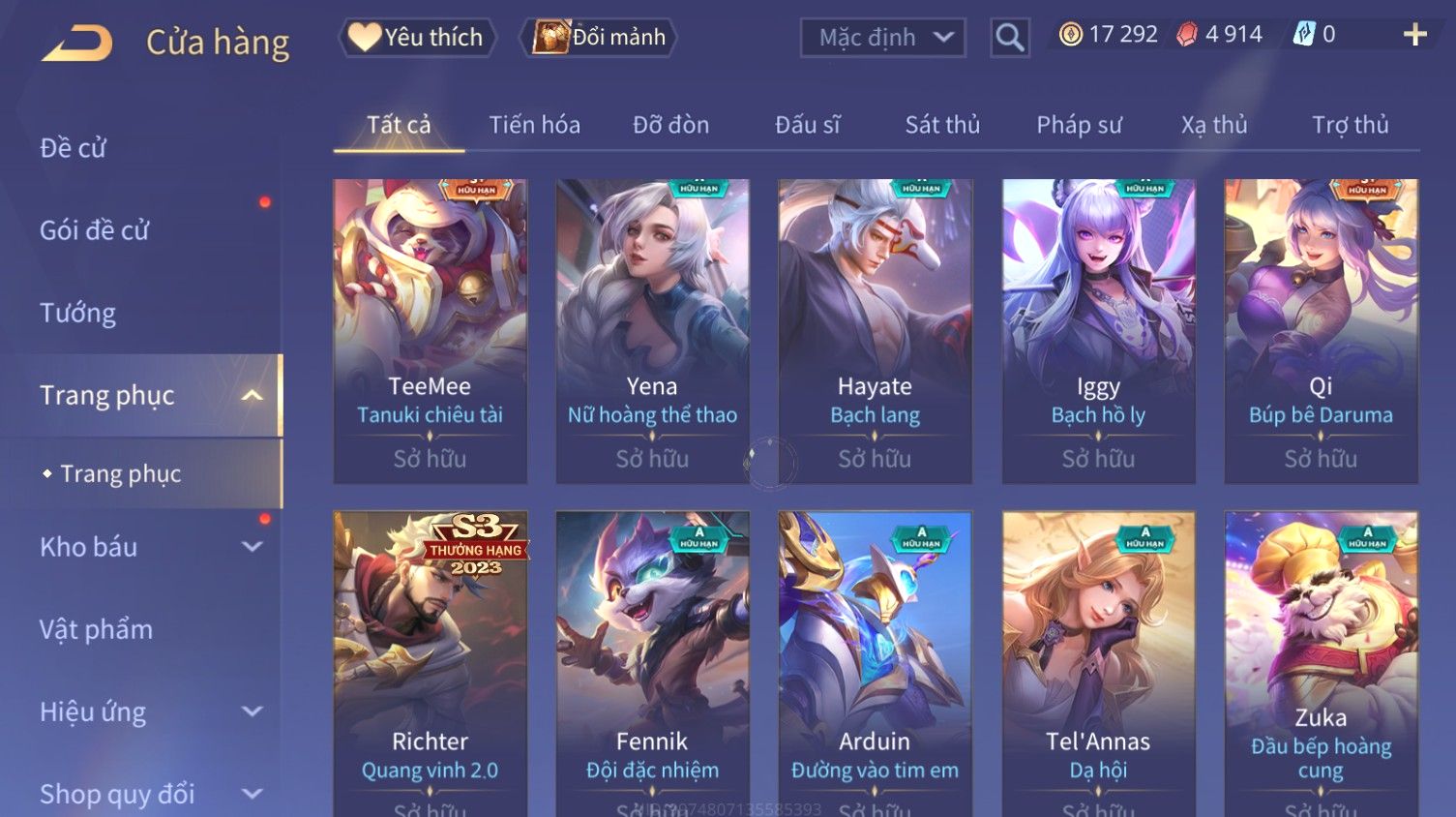
Task: Select TeeMee Tanuki chiêu tài skin card
Action: coord(430,331)
